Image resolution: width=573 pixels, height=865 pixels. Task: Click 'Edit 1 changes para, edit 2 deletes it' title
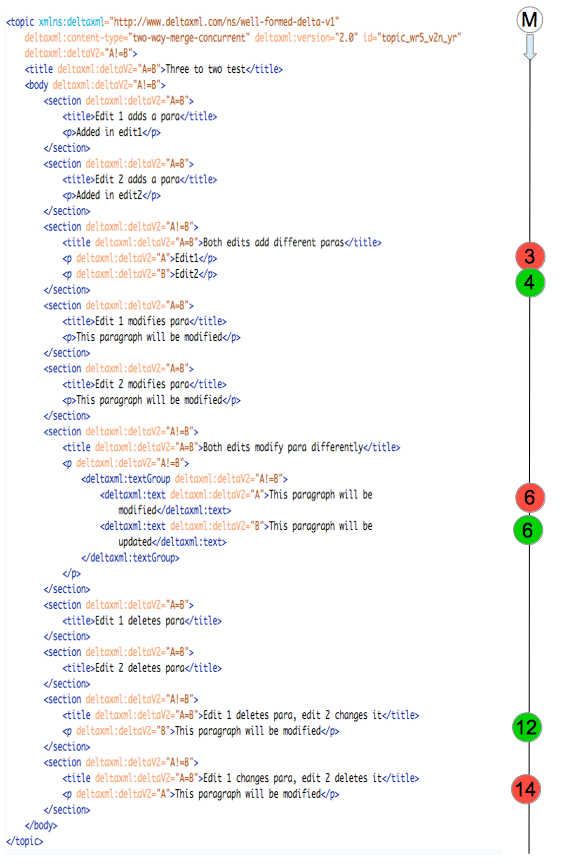tap(292, 778)
